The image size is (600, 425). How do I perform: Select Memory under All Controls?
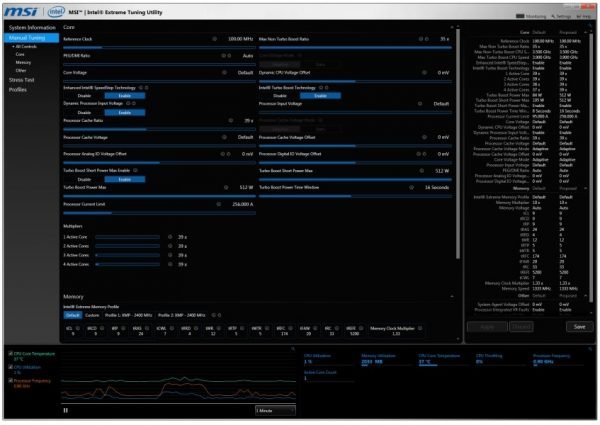coord(23,62)
